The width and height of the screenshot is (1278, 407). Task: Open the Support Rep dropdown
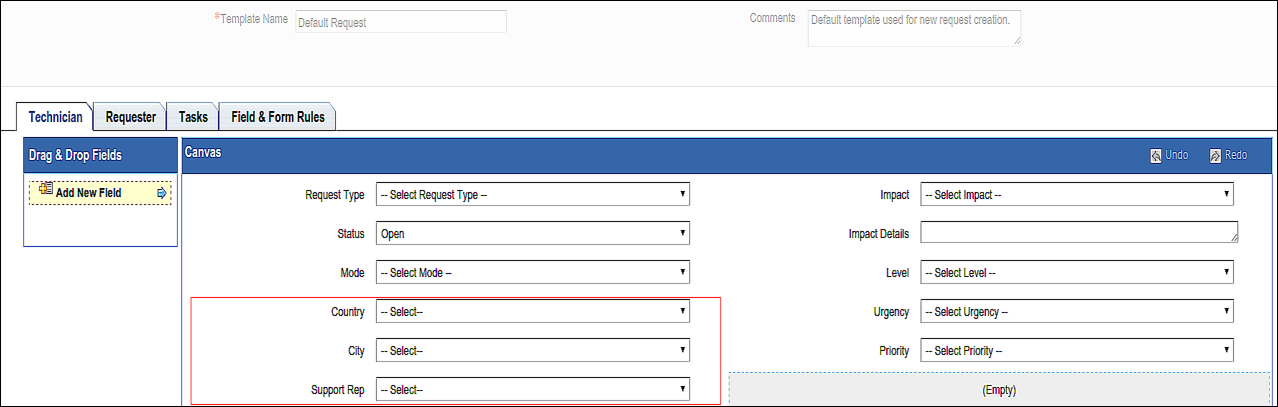(x=533, y=389)
